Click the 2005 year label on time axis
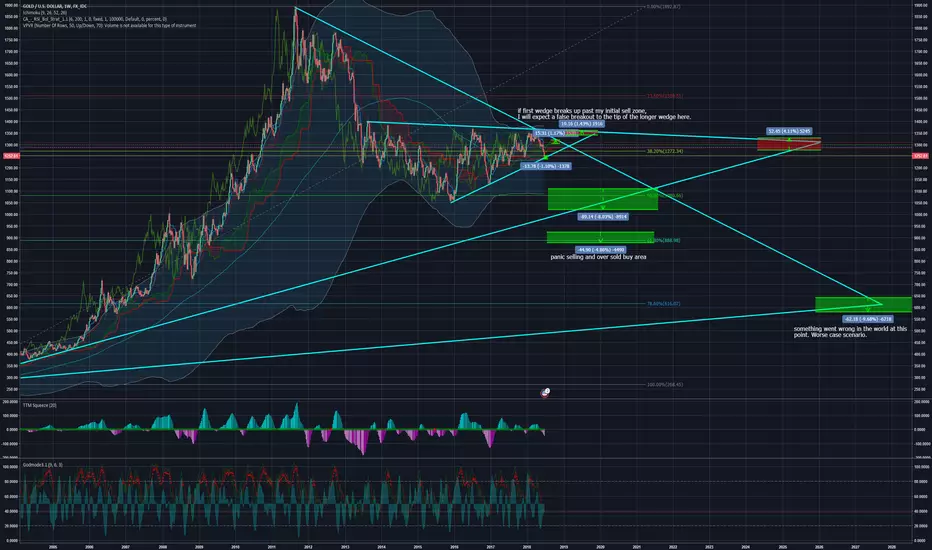The image size is (932, 550). pos(53,546)
